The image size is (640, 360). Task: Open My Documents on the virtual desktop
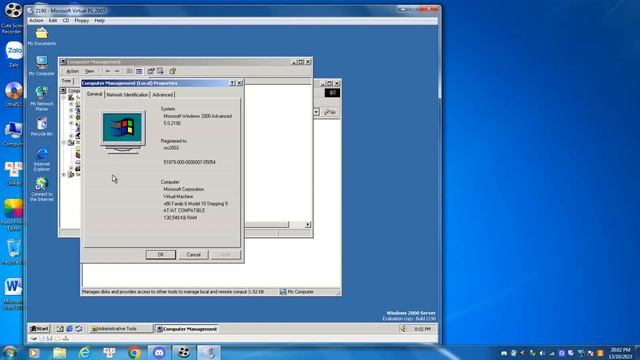pos(42,36)
